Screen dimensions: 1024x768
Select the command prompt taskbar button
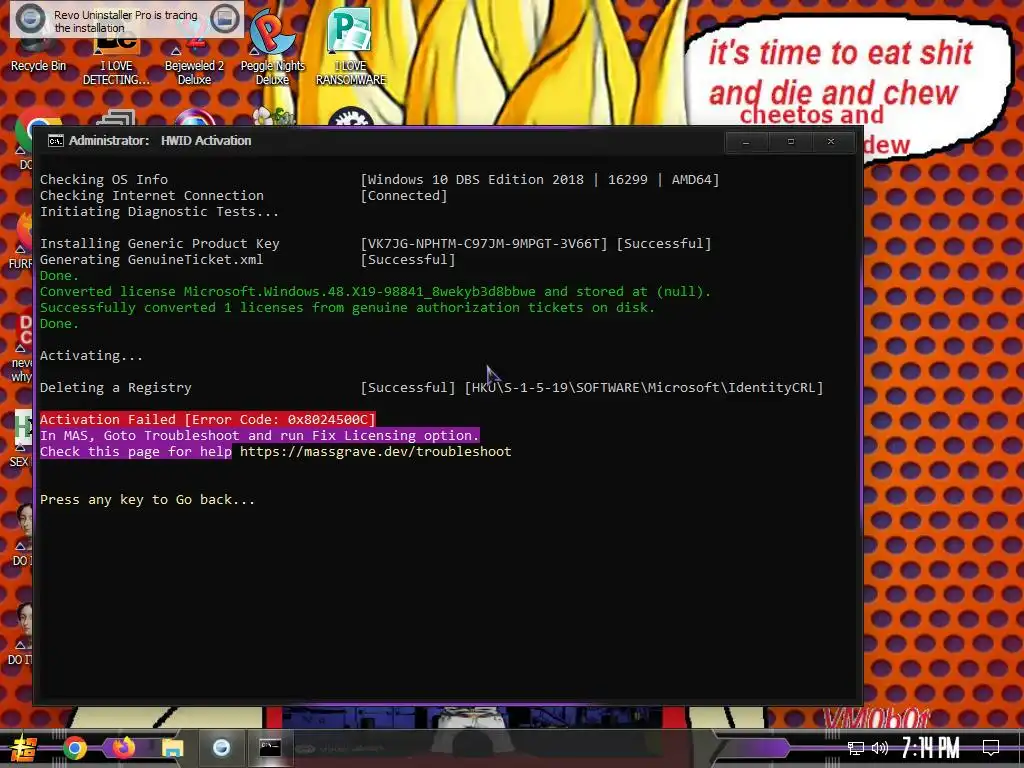tap(270, 748)
